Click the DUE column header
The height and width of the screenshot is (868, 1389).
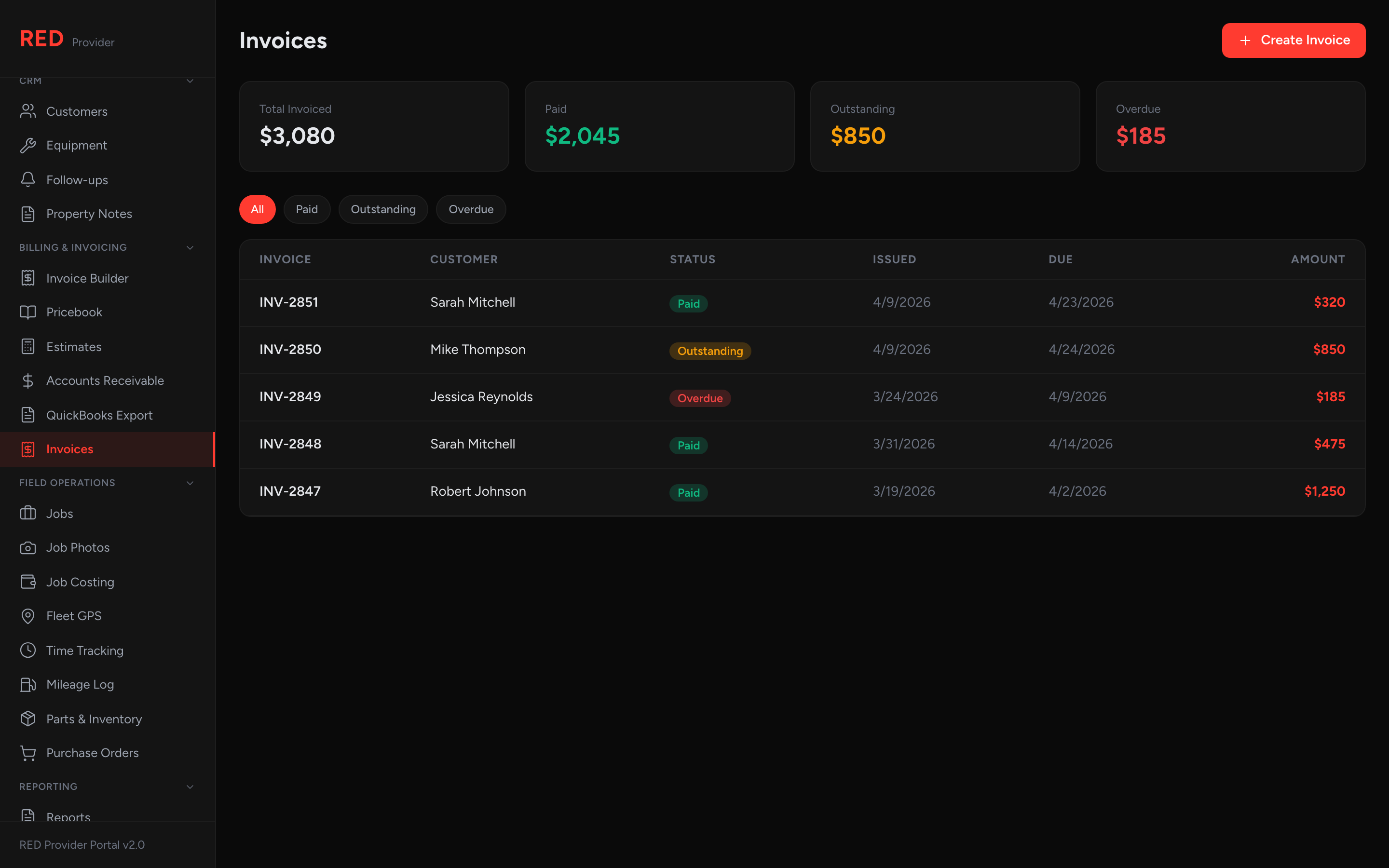click(x=1060, y=259)
